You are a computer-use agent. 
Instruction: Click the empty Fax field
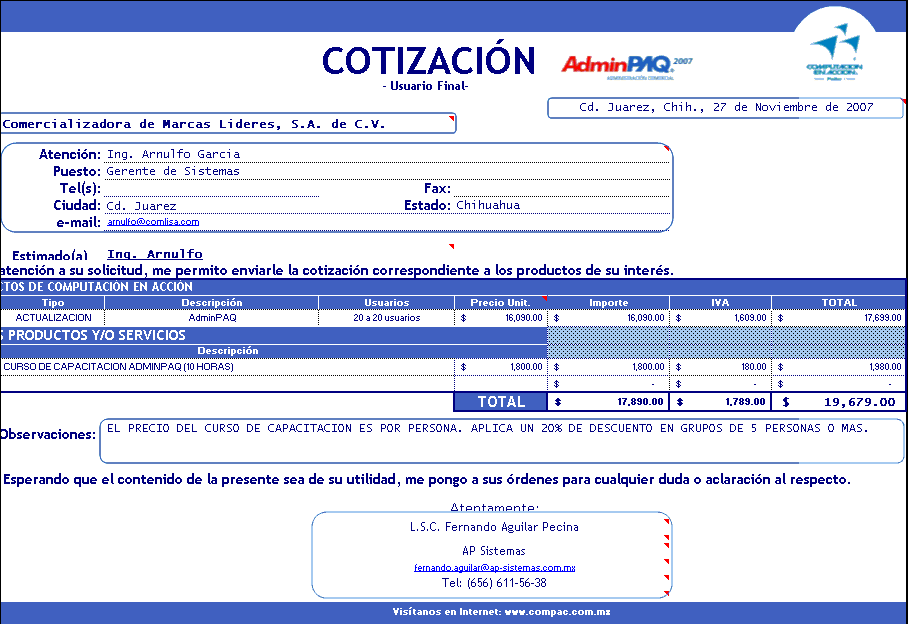tap(560, 188)
